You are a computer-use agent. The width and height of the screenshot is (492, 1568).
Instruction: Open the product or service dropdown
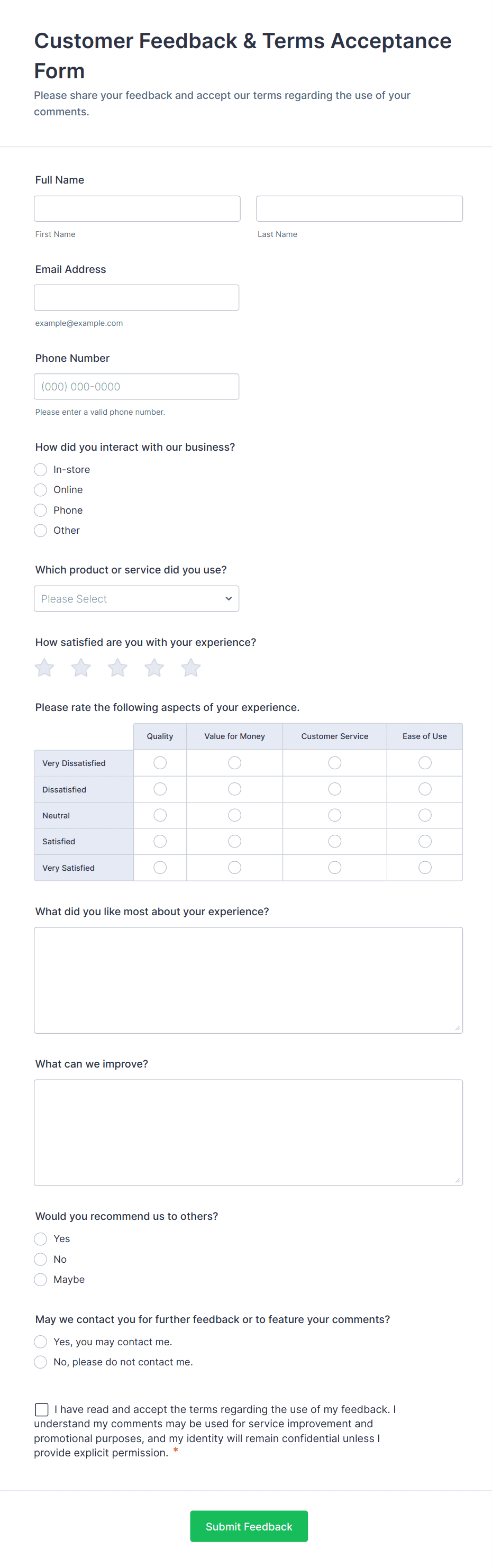(136, 598)
